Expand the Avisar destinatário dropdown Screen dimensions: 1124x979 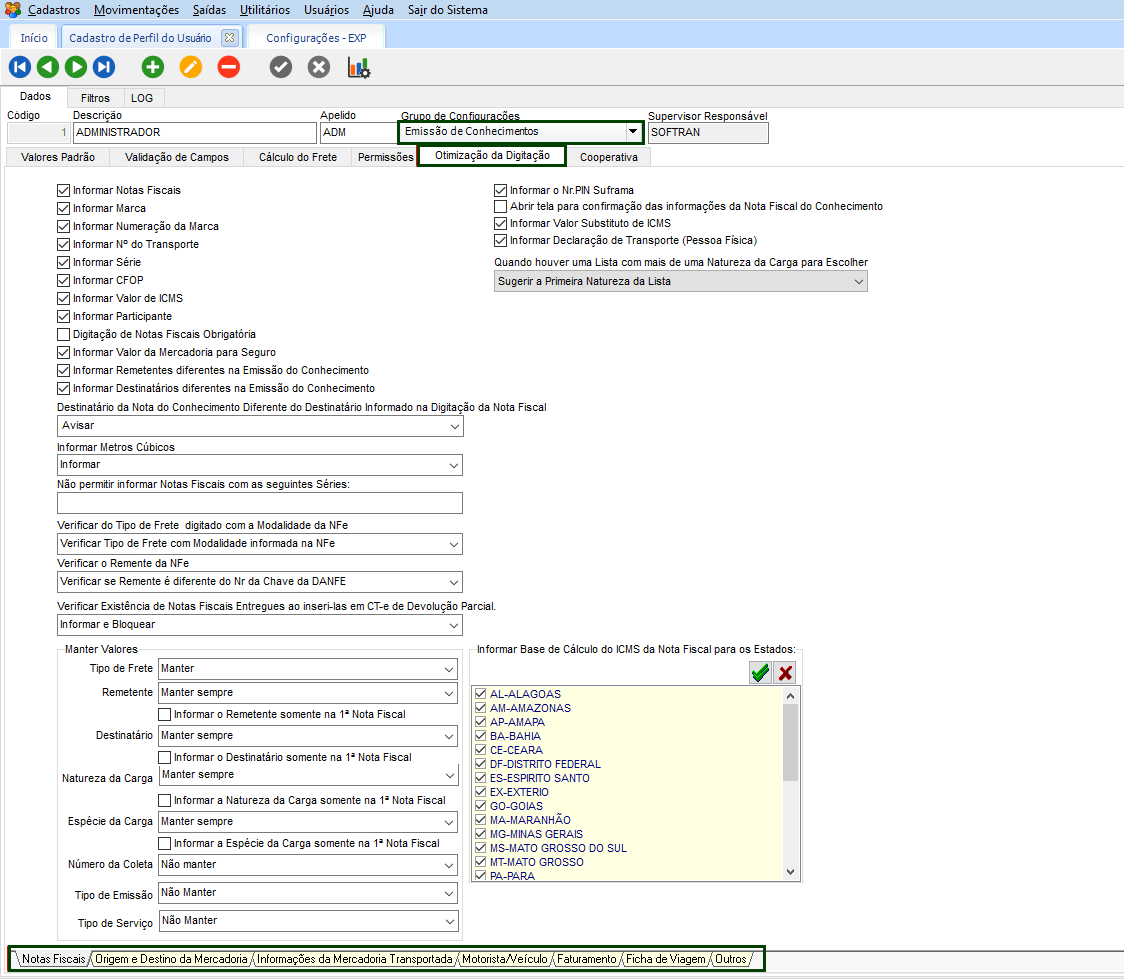tap(454, 426)
